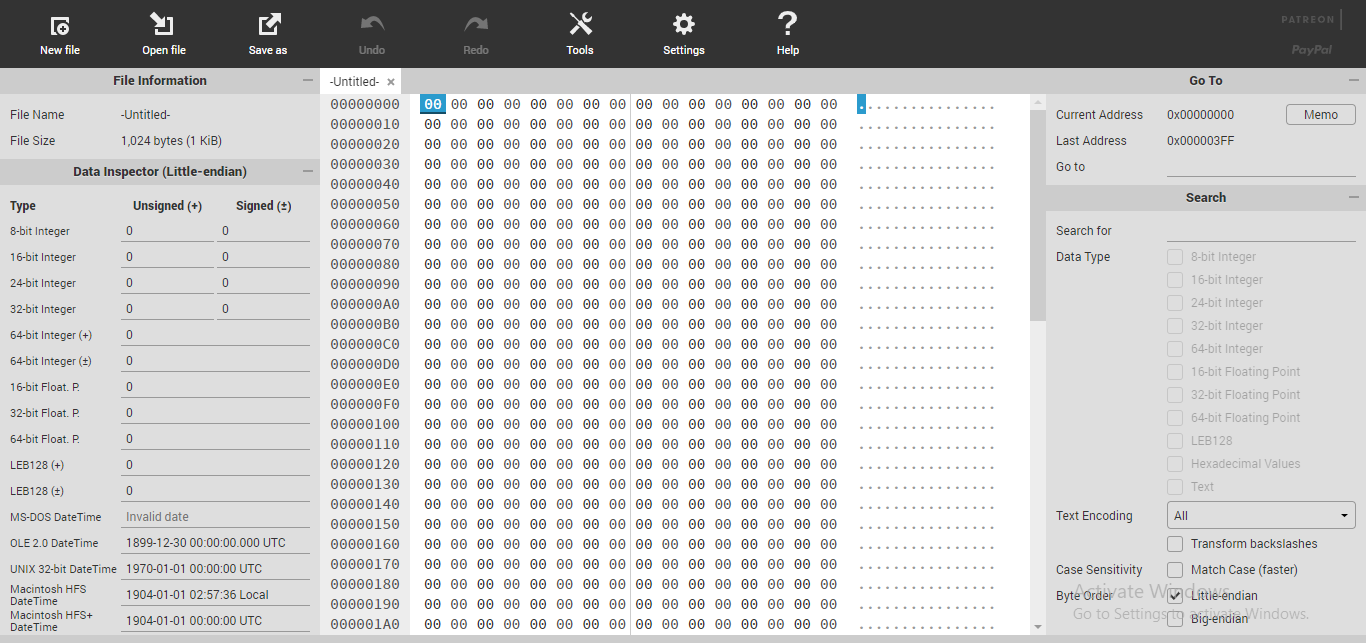Open Settings gear icon
The image size is (1366, 643).
click(684, 25)
